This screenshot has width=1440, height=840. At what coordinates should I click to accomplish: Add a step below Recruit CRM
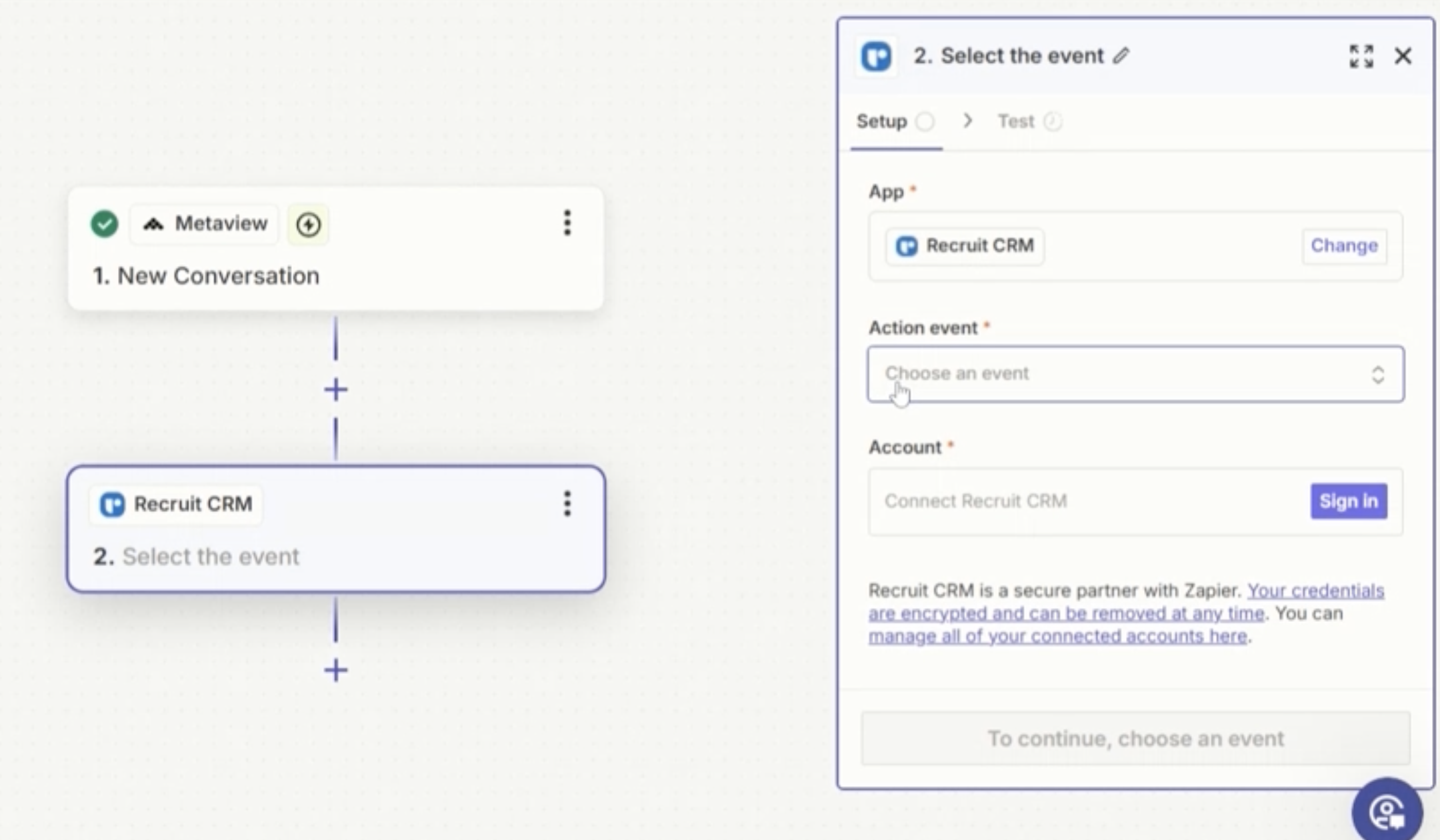click(336, 671)
